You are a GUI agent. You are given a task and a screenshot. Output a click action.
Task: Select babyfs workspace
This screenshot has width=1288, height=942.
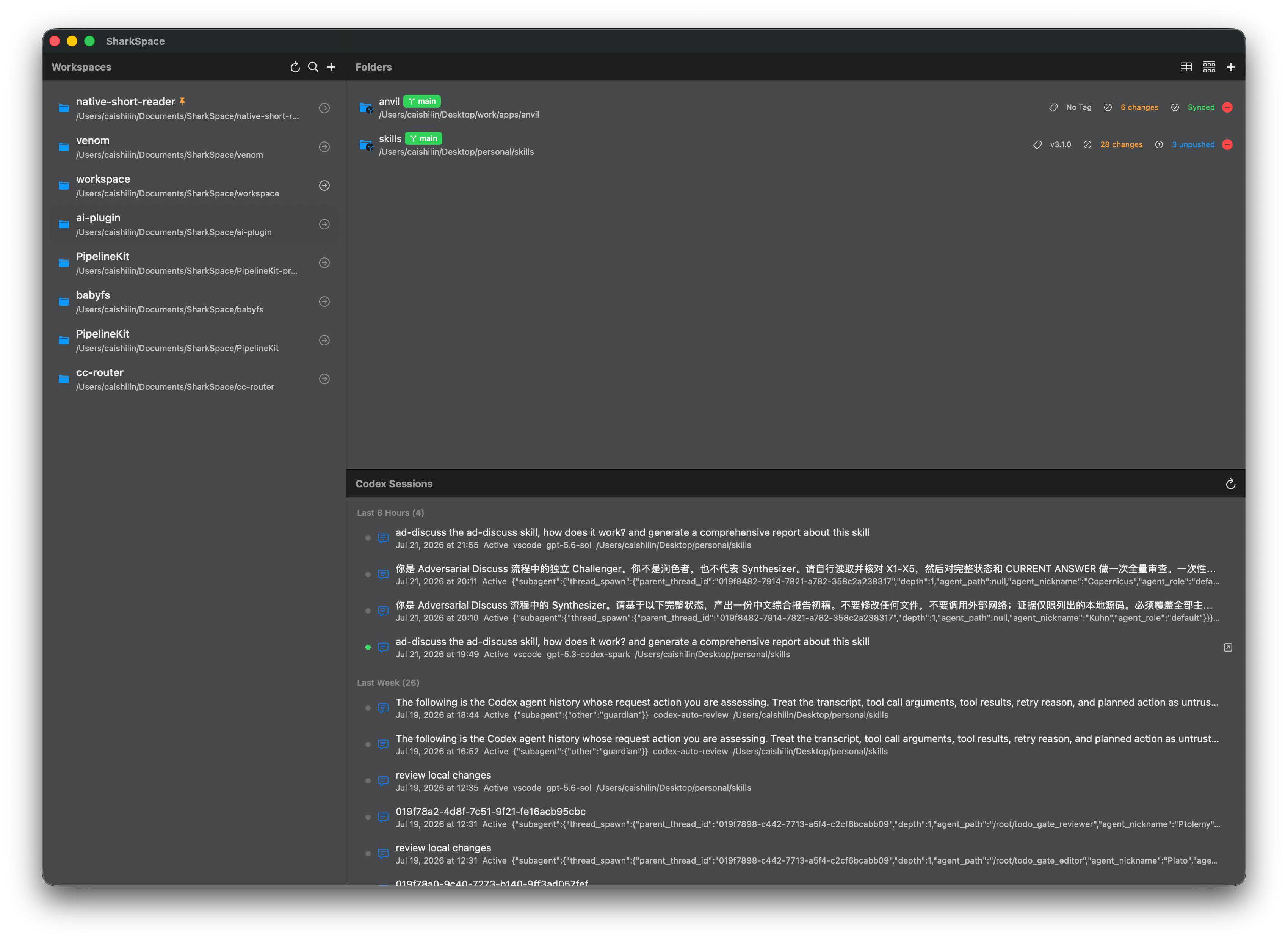pyautogui.click(x=194, y=301)
